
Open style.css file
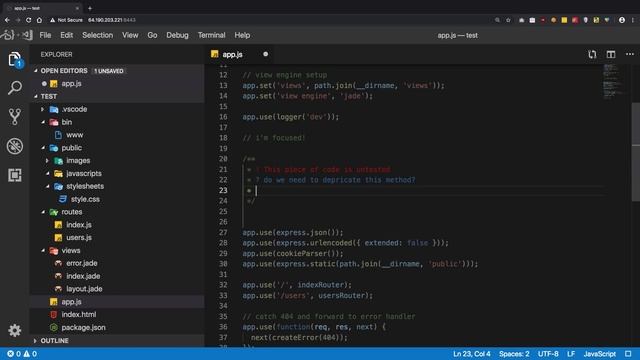coord(85,199)
